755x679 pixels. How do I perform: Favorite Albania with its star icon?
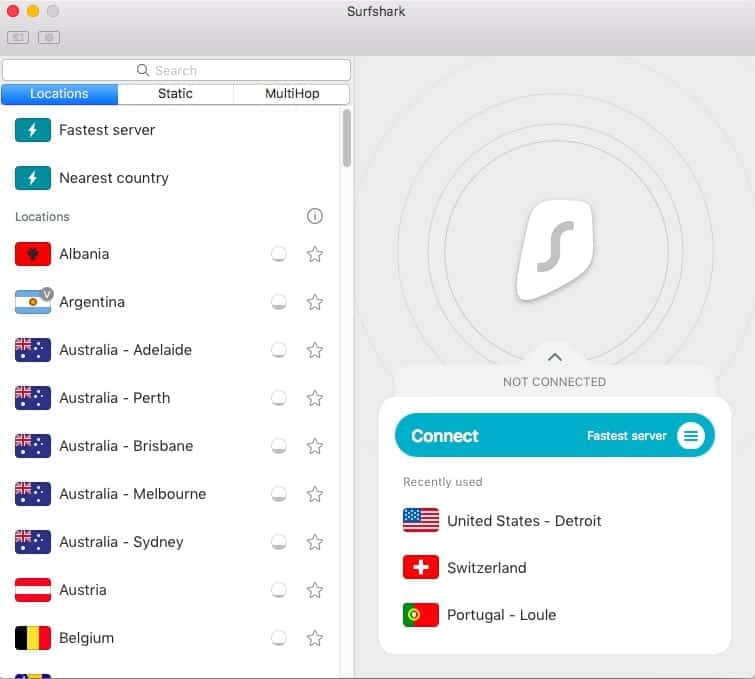[315, 254]
